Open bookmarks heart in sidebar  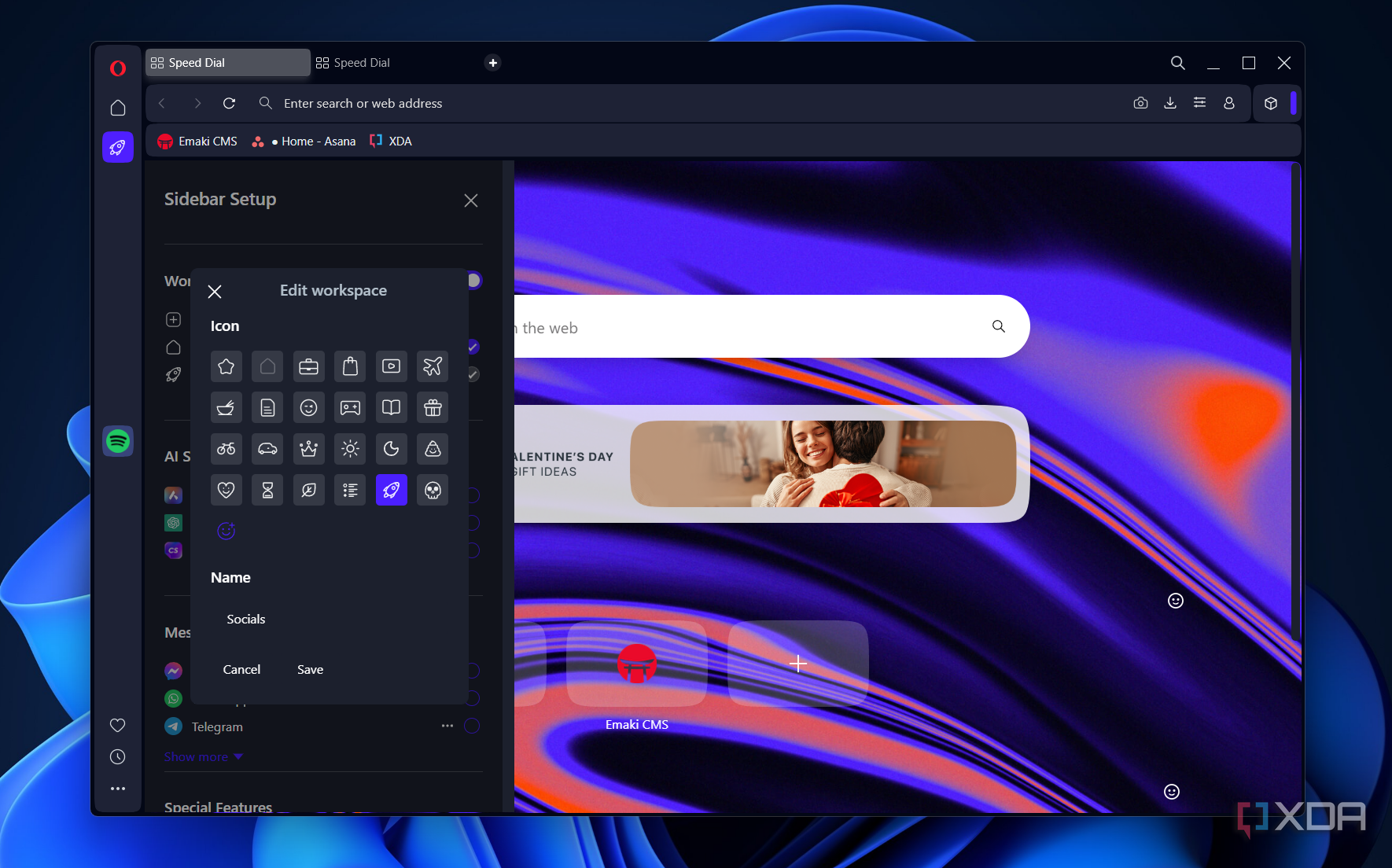(x=118, y=725)
